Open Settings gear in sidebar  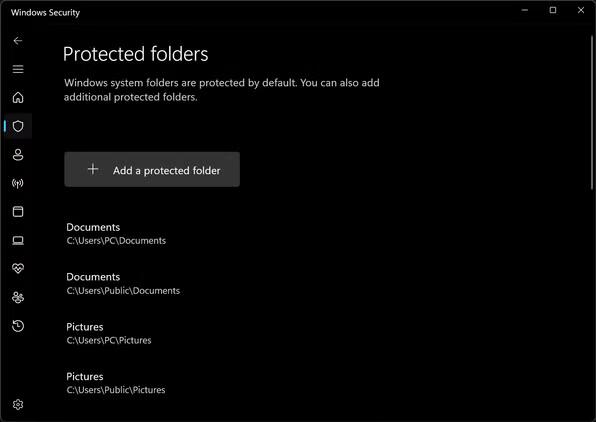tap(18, 405)
